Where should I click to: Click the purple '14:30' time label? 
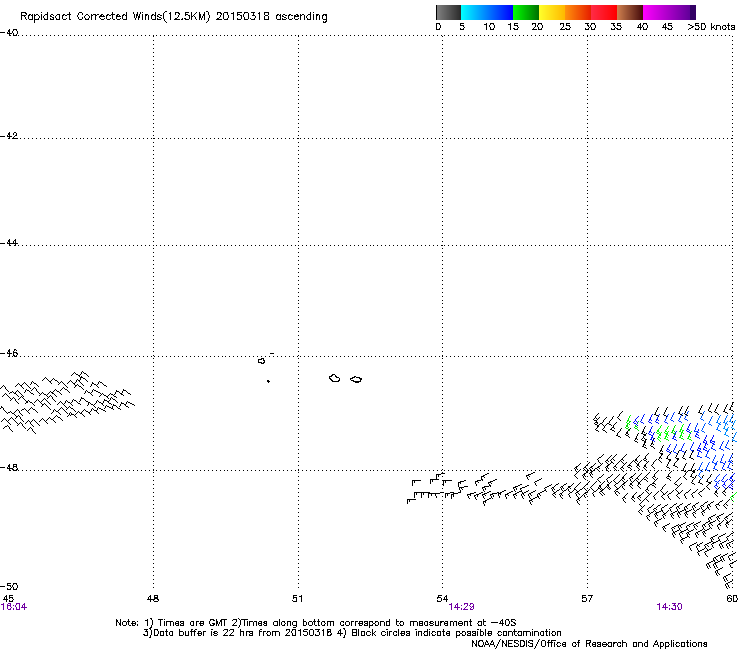[669, 607]
